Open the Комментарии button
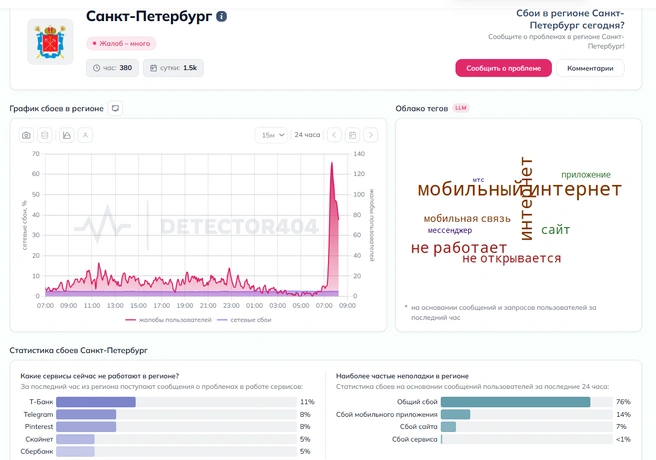 pyautogui.click(x=590, y=68)
